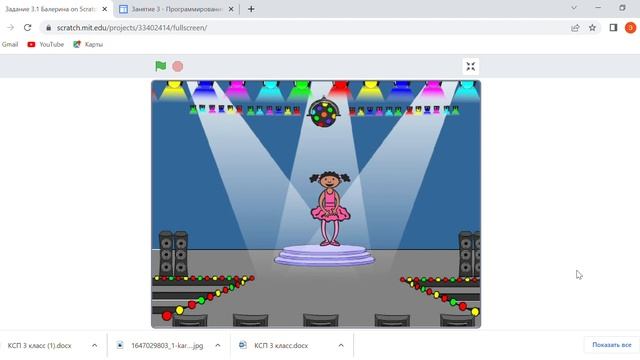Open the browser side panel icon
The image size is (640, 360).
613,28
